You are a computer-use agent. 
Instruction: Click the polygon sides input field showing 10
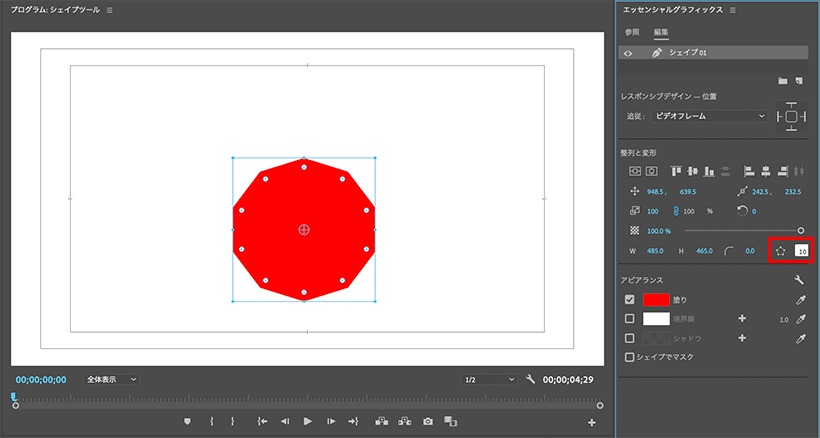coord(801,251)
